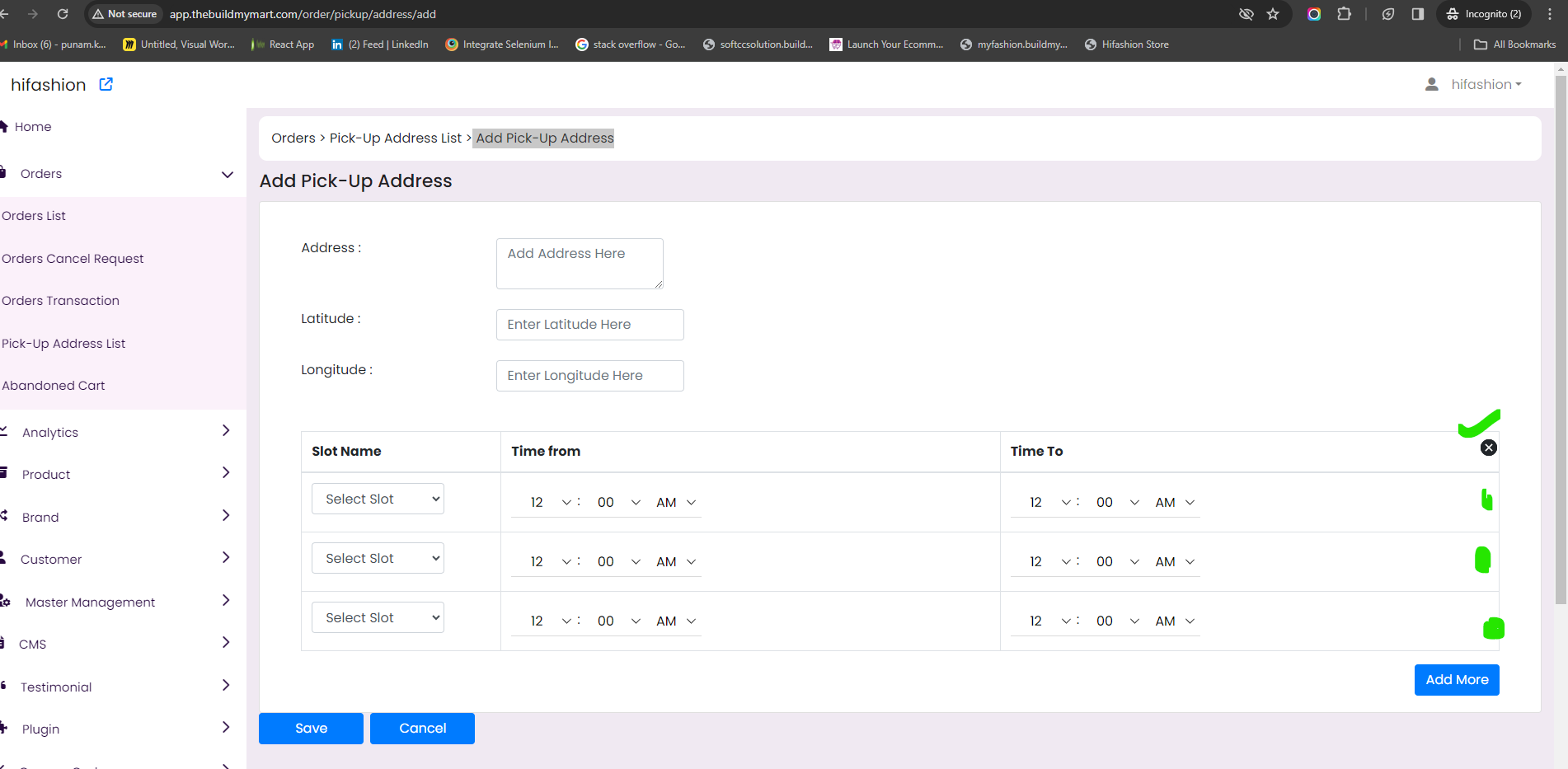Focus the Enter Latitude Here field
The width and height of the screenshot is (1568, 769).
(590, 325)
